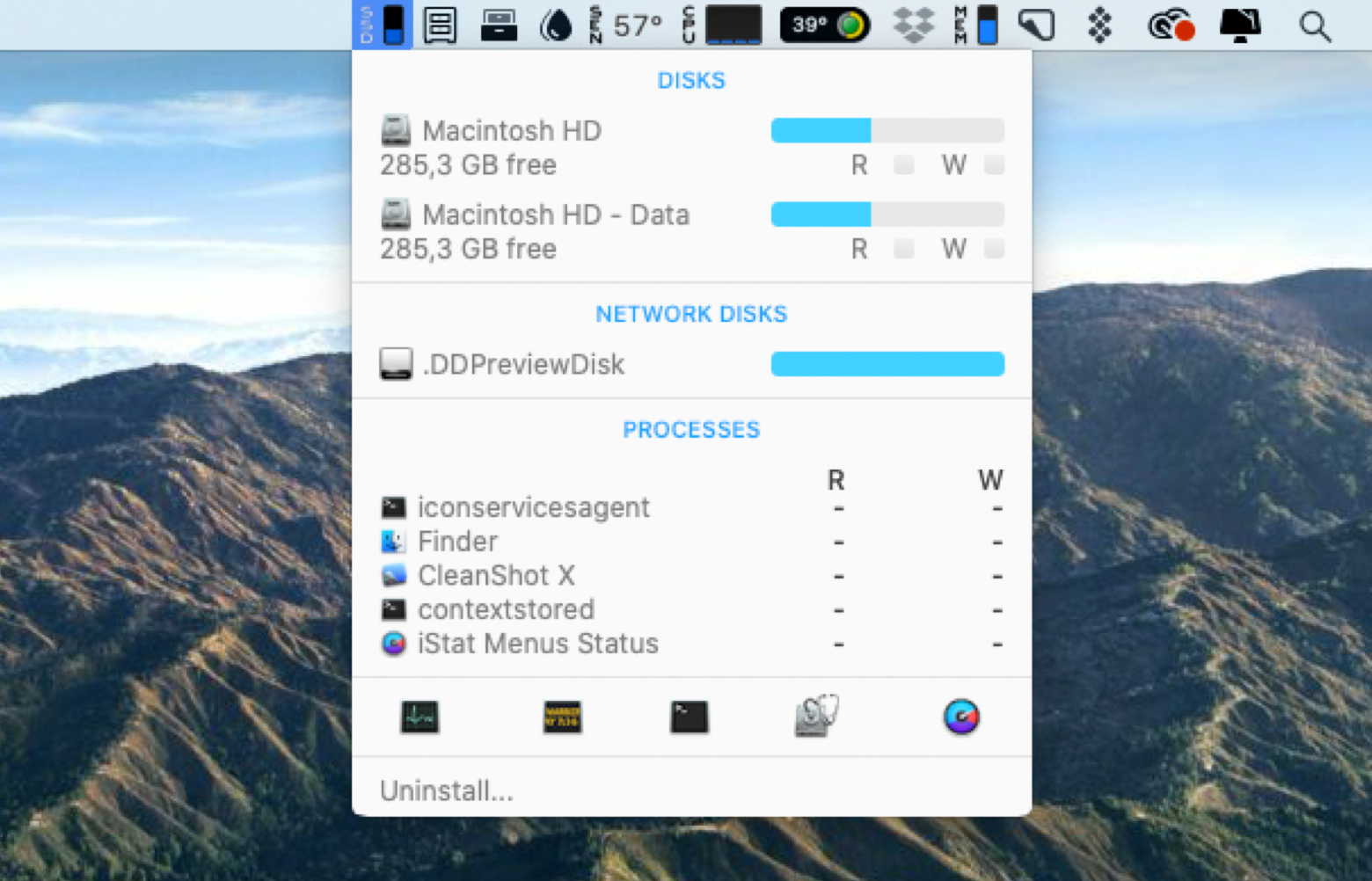1372x881 pixels.
Task: Launch Terminal from the bottom shortcut row
Action: pyautogui.click(x=690, y=717)
